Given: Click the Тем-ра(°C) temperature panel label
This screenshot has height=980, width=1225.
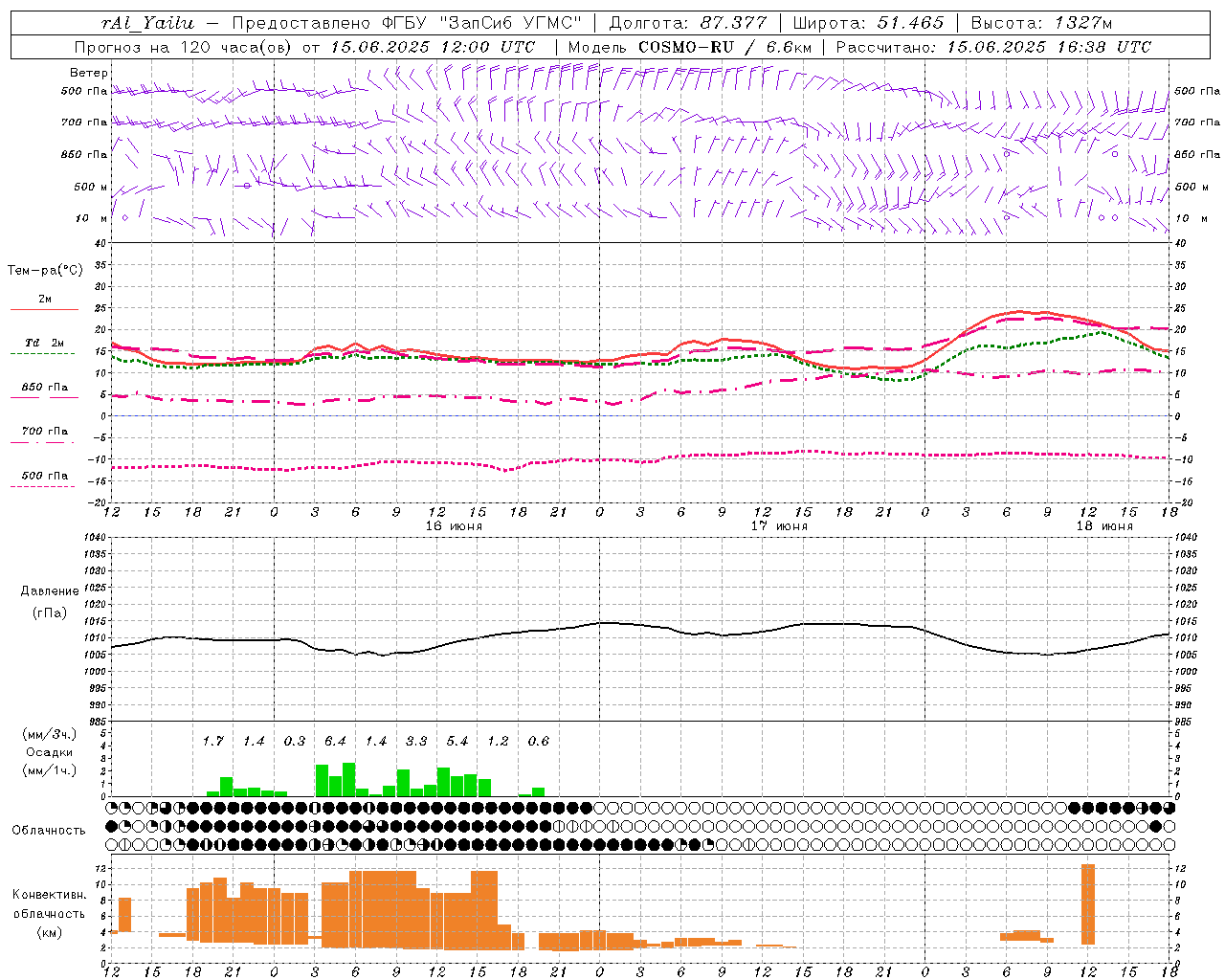Looking at the screenshot, I should click(45, 271).
